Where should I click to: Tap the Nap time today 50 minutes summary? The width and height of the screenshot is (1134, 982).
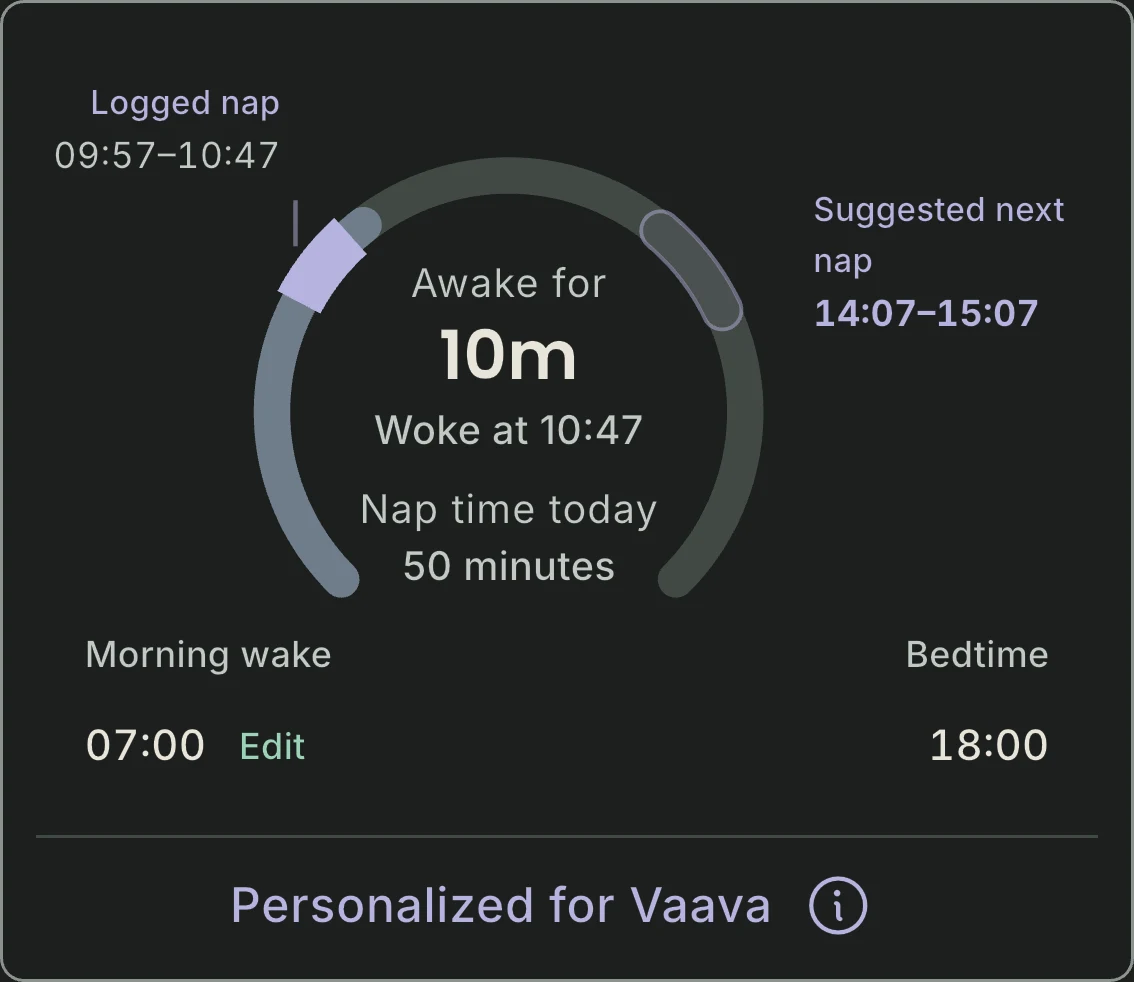click(x=508, y=537)
